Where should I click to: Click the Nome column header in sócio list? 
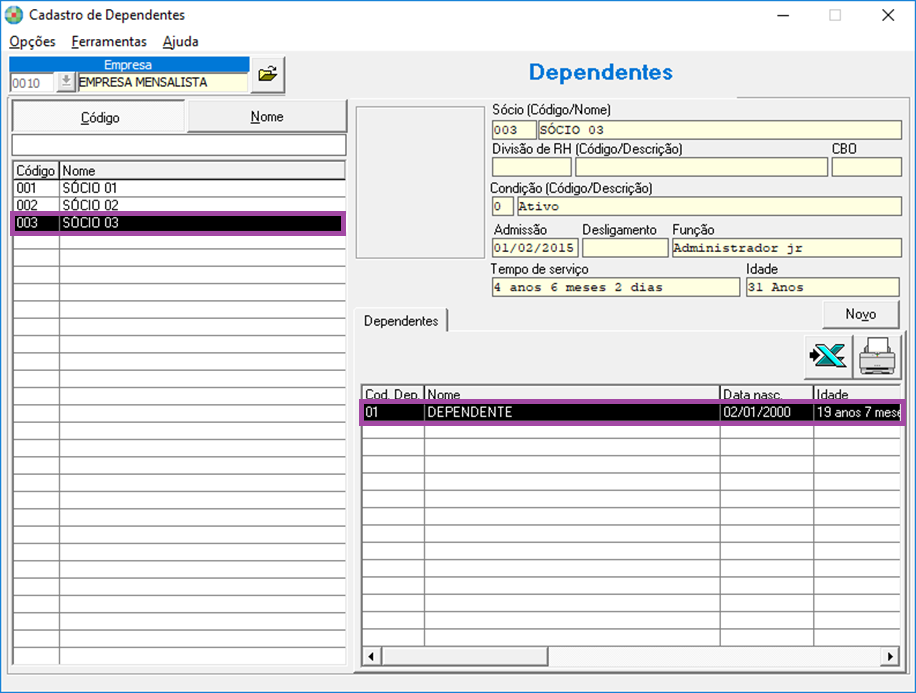click(x=202, y=171)
